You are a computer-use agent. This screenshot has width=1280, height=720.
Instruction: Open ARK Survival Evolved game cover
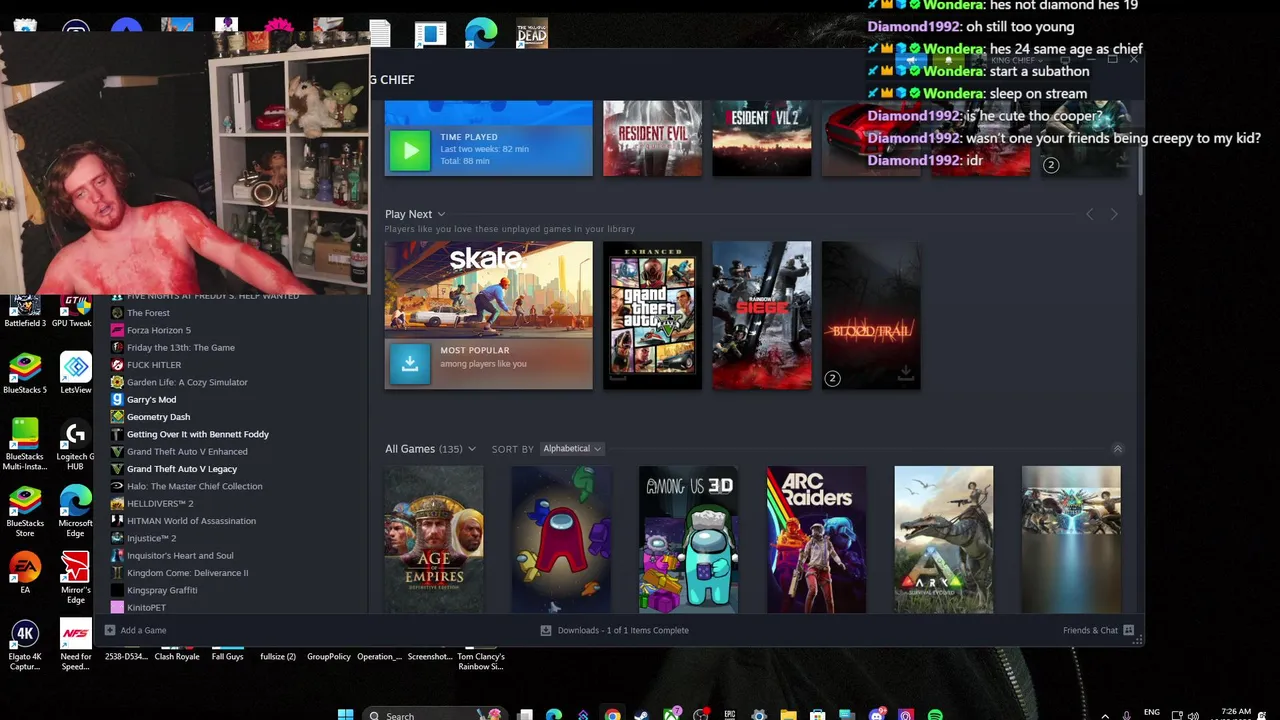pyautogui.click(x=943, y=539)
